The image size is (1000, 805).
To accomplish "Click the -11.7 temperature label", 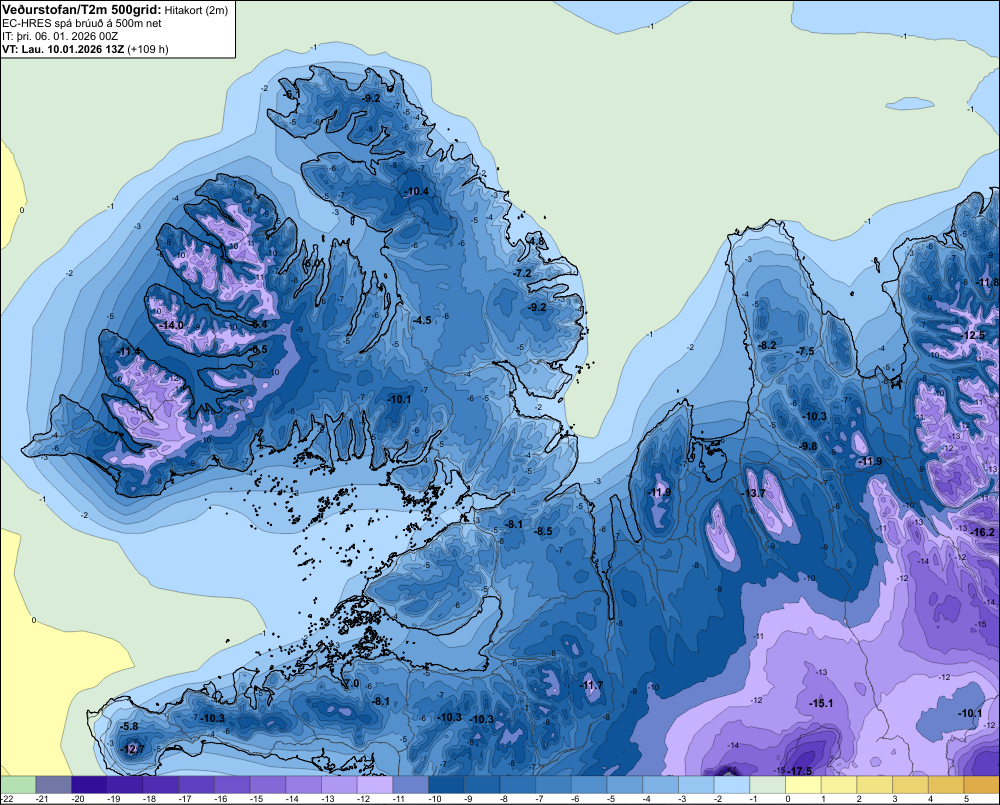I will 591,685.
